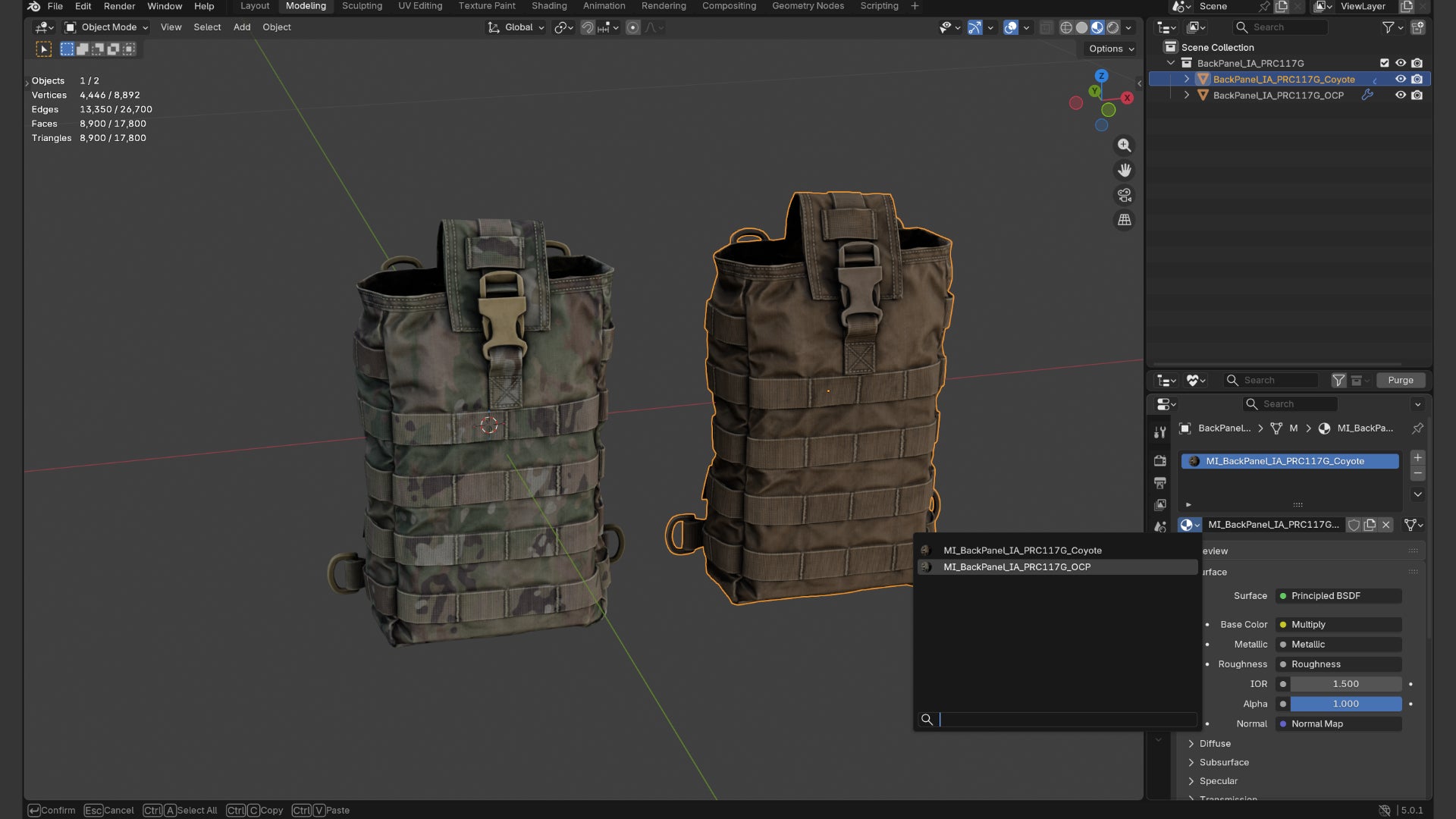Hide BackPanel_IA_PRC117G_OCP with eye icon

(x=1401, y=95)
